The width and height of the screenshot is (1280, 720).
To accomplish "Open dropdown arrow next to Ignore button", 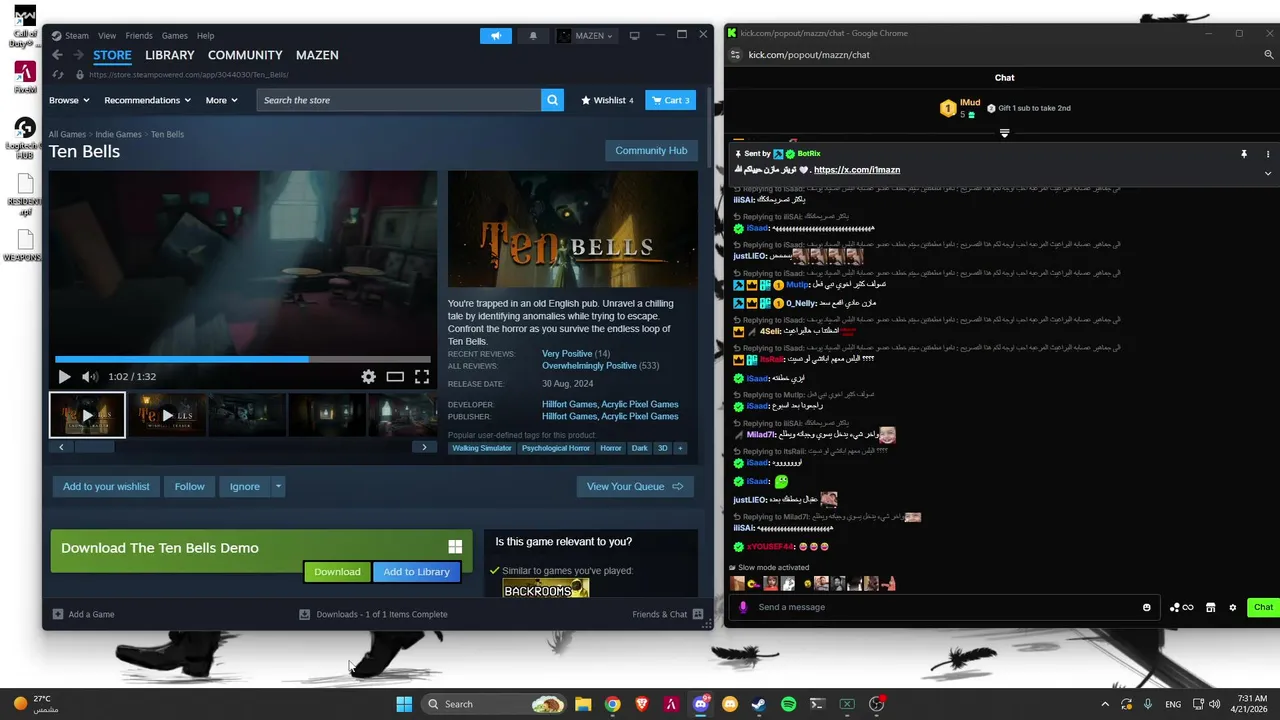I will click(x=278, y=487).
